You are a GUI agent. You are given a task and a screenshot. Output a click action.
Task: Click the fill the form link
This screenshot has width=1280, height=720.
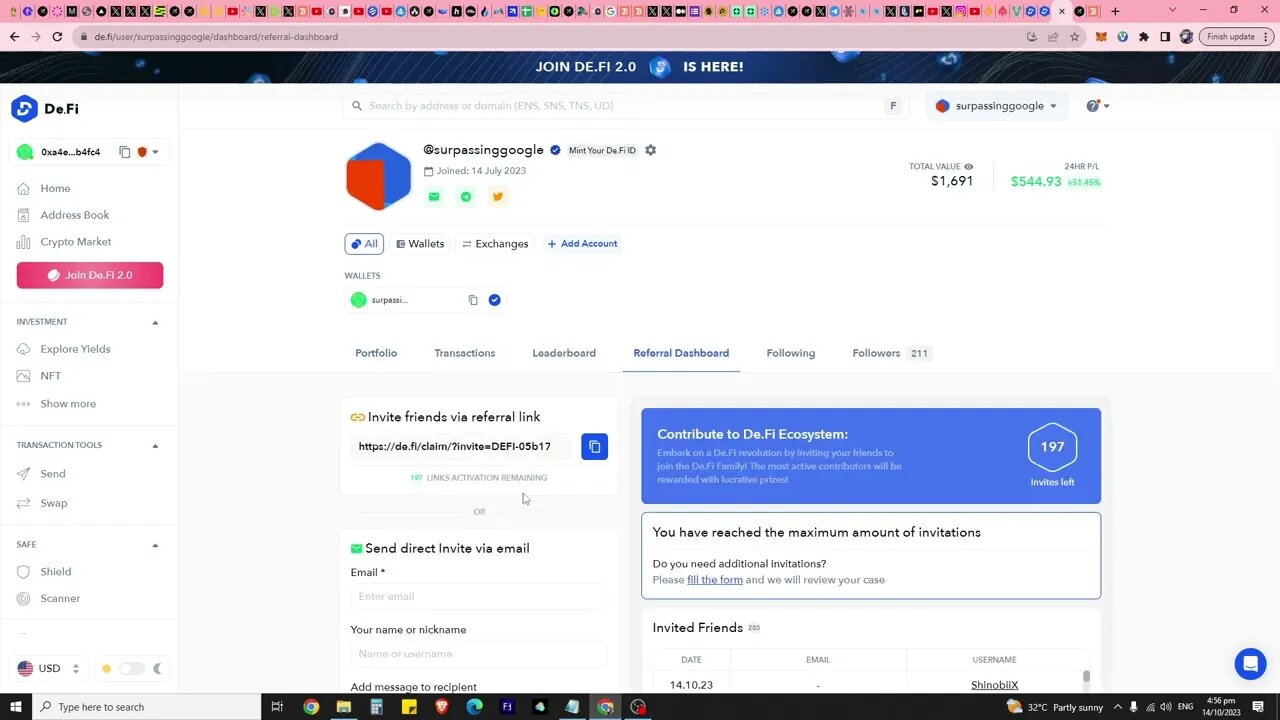tap(715, 580)
